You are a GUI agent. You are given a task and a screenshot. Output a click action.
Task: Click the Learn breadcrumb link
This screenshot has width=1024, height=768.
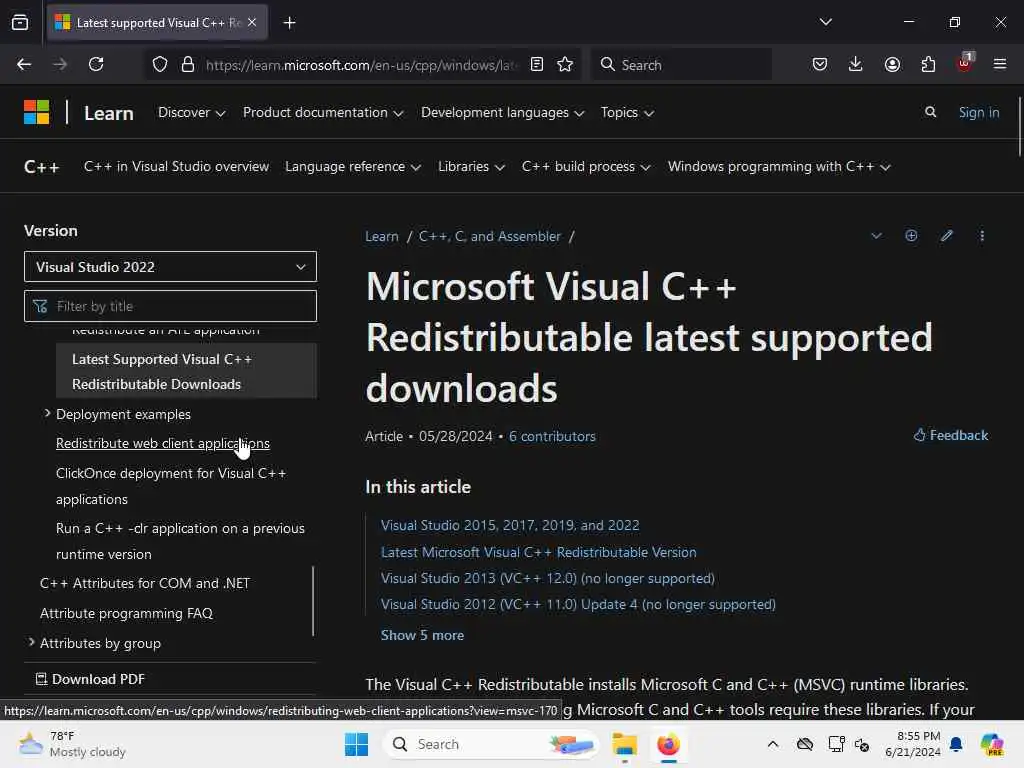click(x=382, y=236)
